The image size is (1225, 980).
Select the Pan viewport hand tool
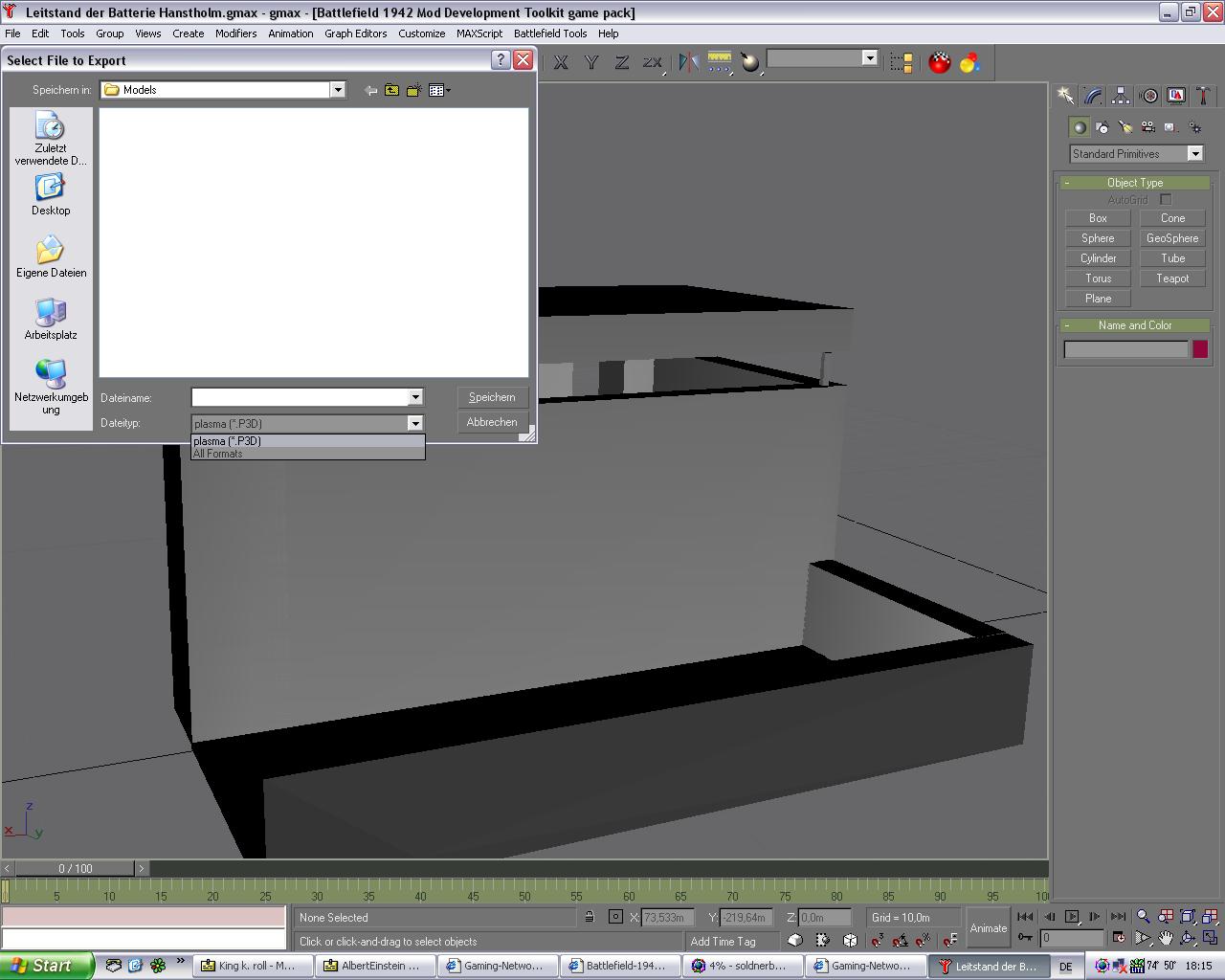1166,939
